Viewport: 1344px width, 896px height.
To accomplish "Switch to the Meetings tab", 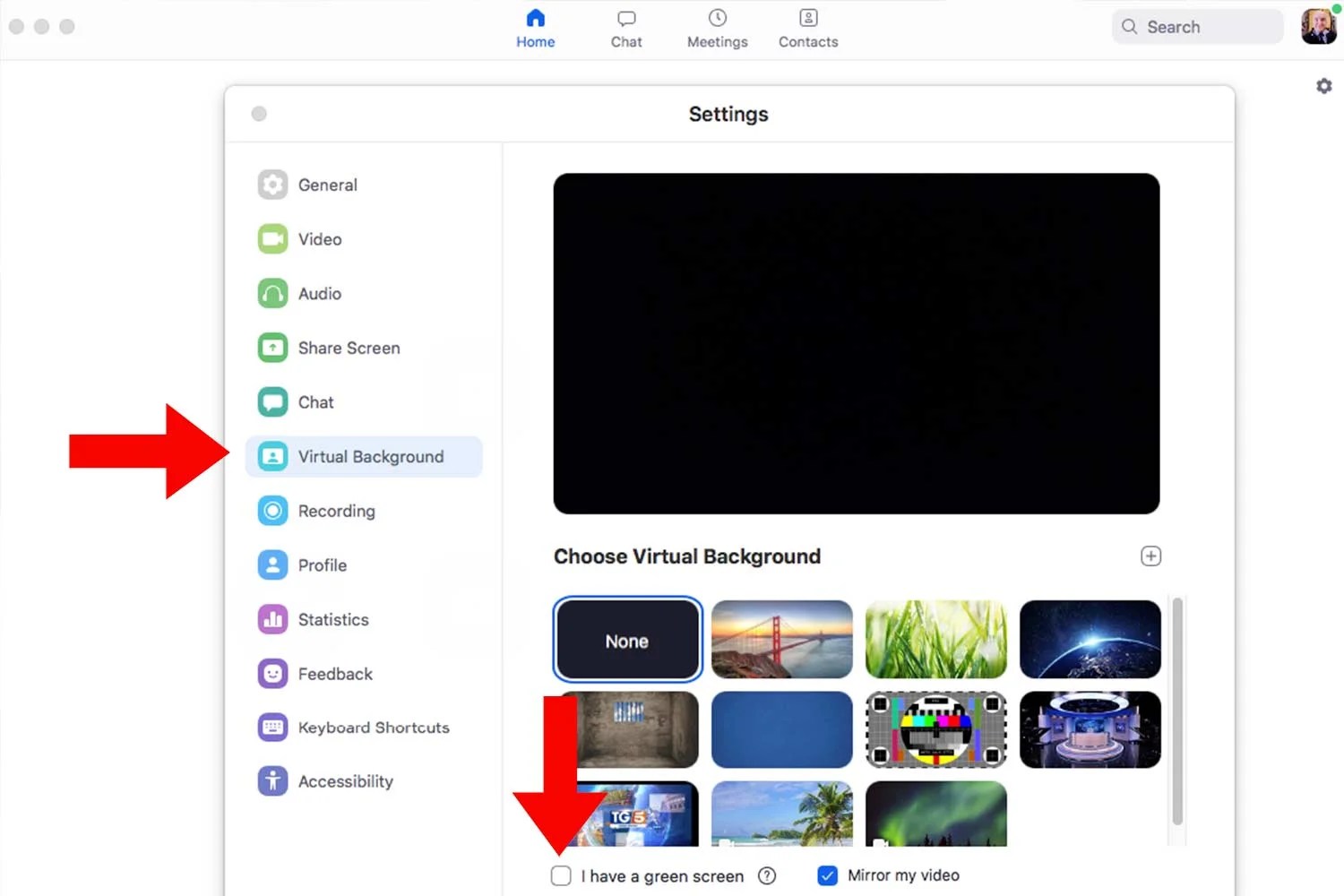I will (x=716, y=27).
